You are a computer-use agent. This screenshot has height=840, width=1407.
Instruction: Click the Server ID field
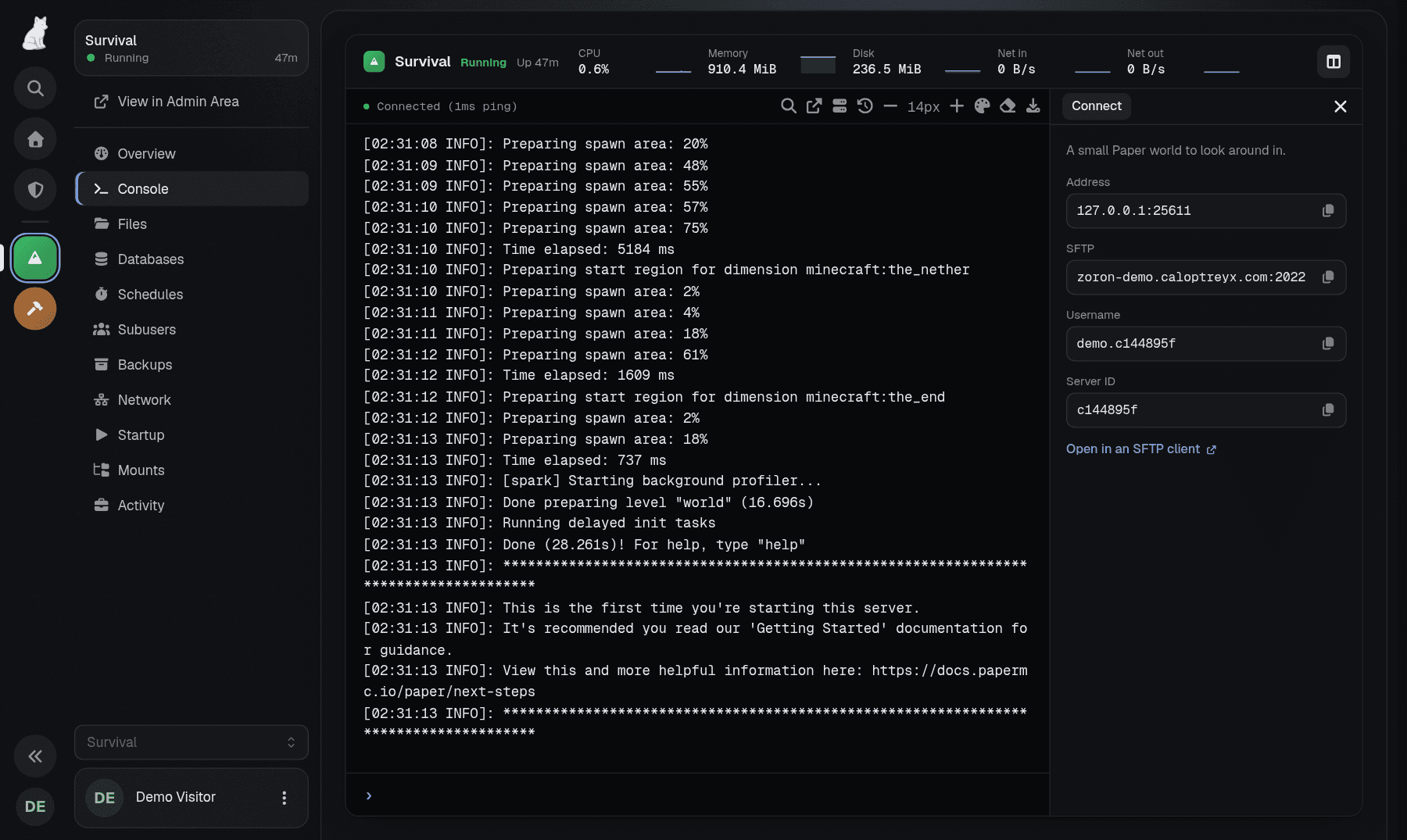(1206, 410)
